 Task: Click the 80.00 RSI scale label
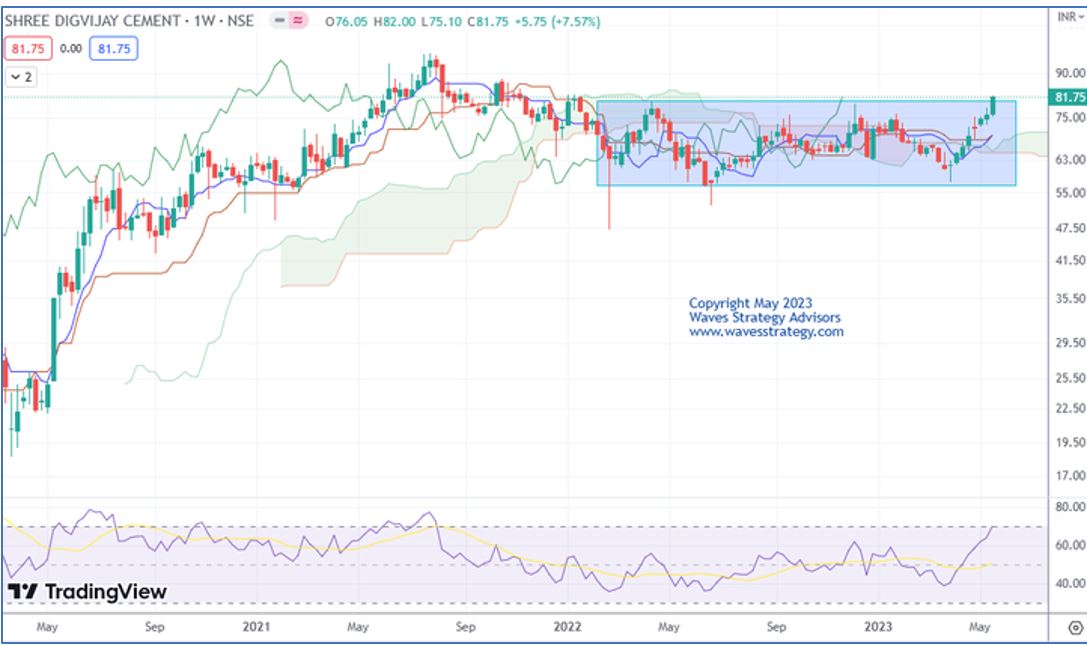pos(1070,507)
